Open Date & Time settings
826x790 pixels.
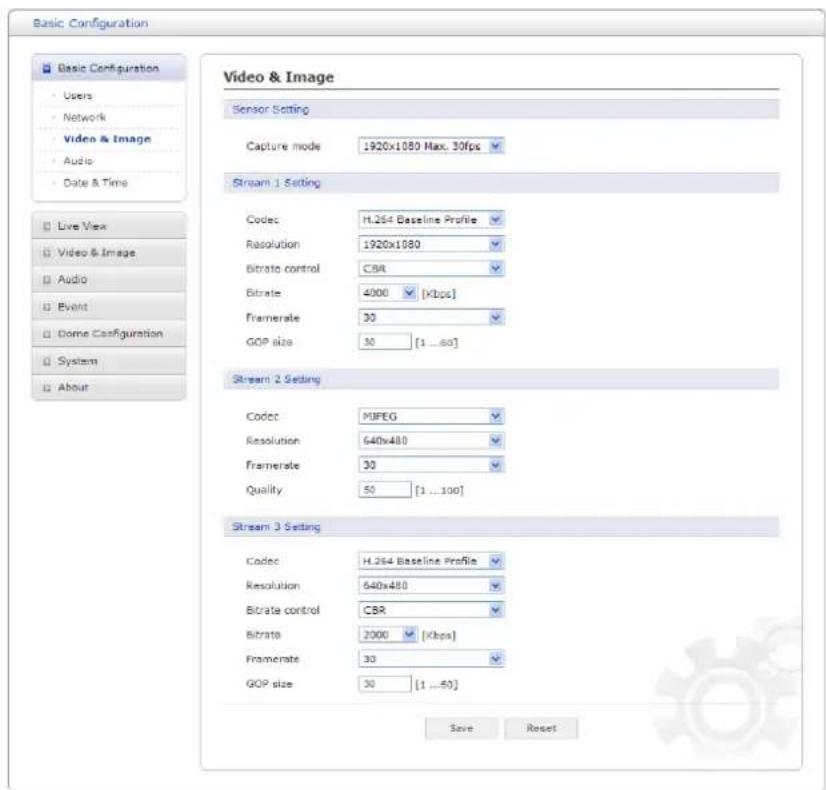coord(95,183)
